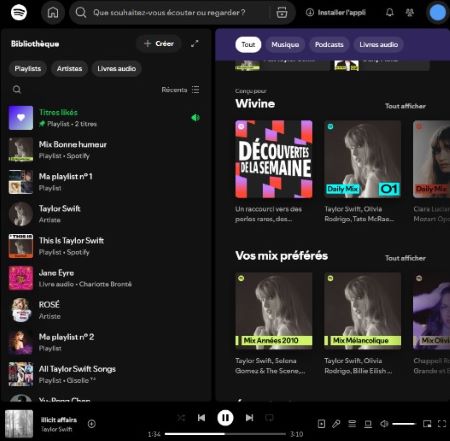450x441 pixels.
Task: Connect to a device icon
Action: tap(368, 424)
